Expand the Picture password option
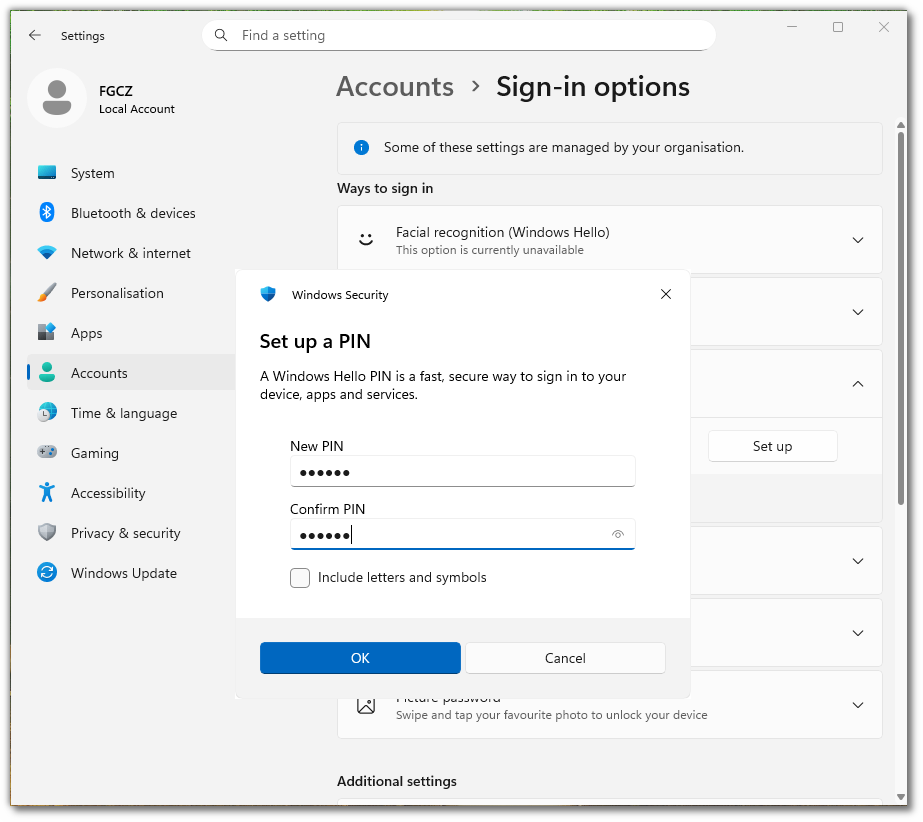Viewport: 923px width, 822px height. [858, 705]
